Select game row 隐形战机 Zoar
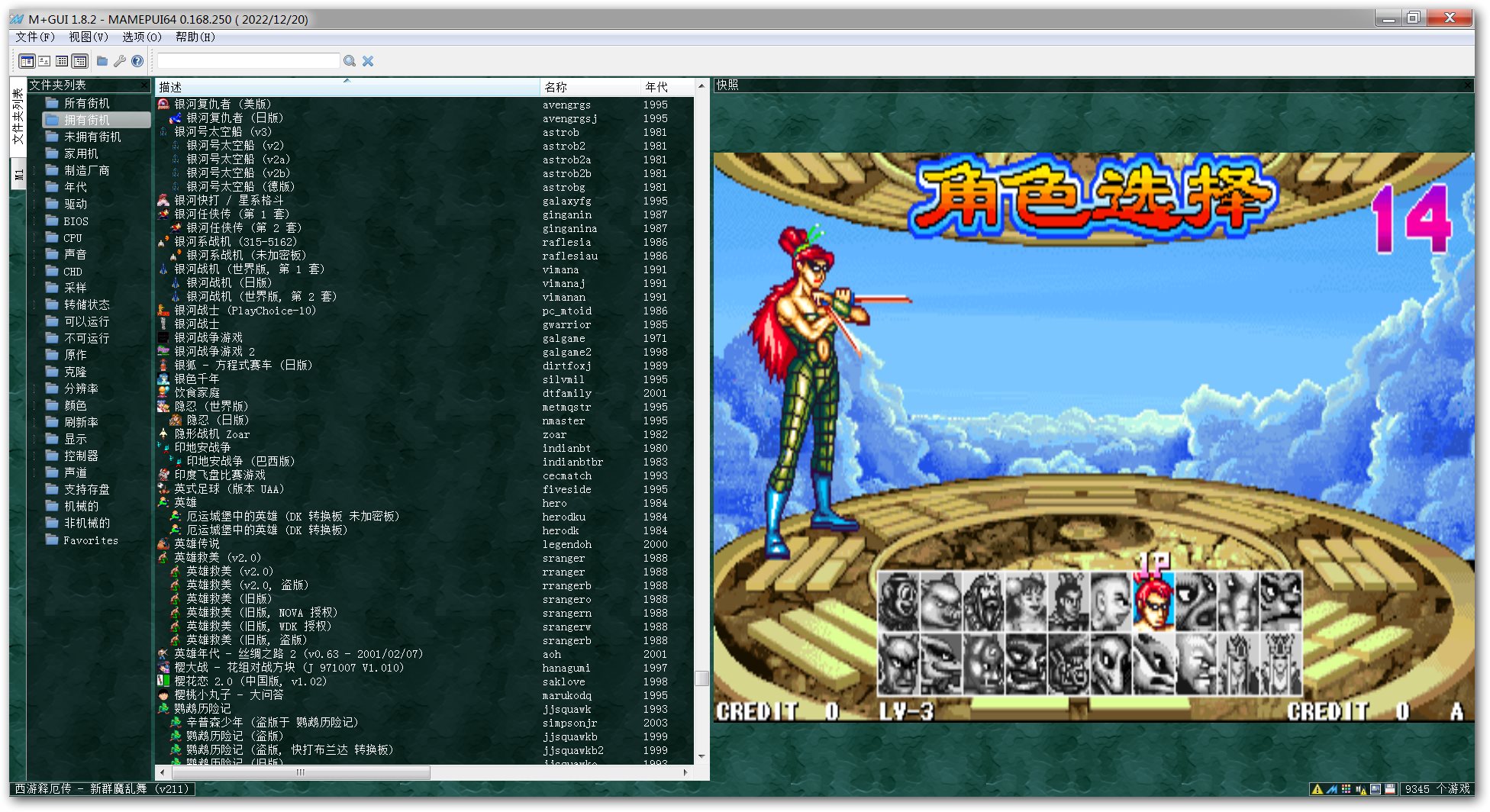1490x812 pixels. 424,434
